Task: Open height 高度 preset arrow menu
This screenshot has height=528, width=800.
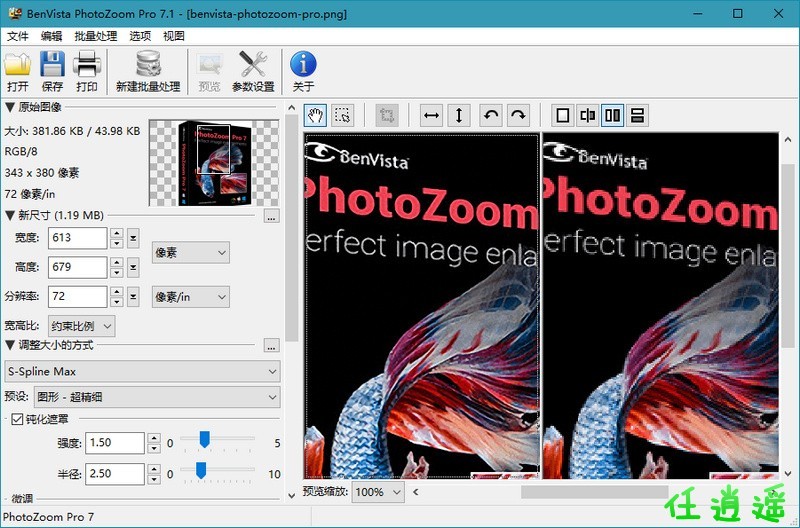Action: (133, 267)
